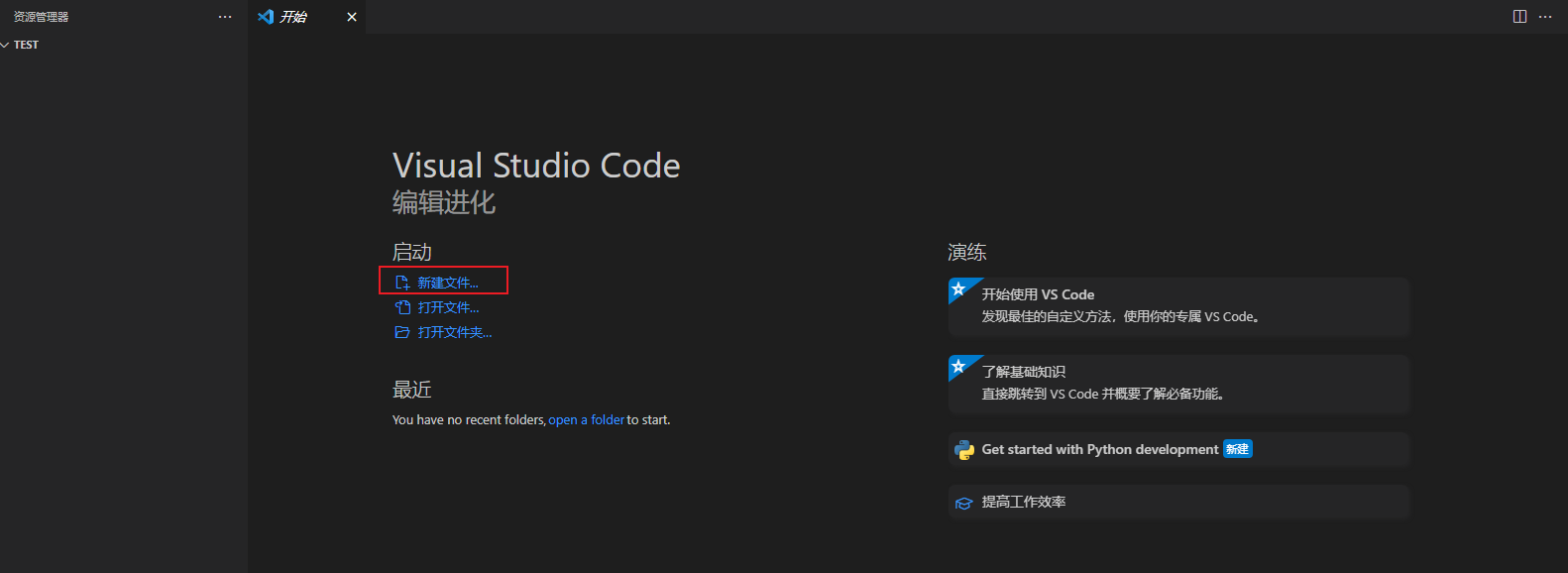Open the 提高工作效率 walkthrough

click(x=1178, y=502)
